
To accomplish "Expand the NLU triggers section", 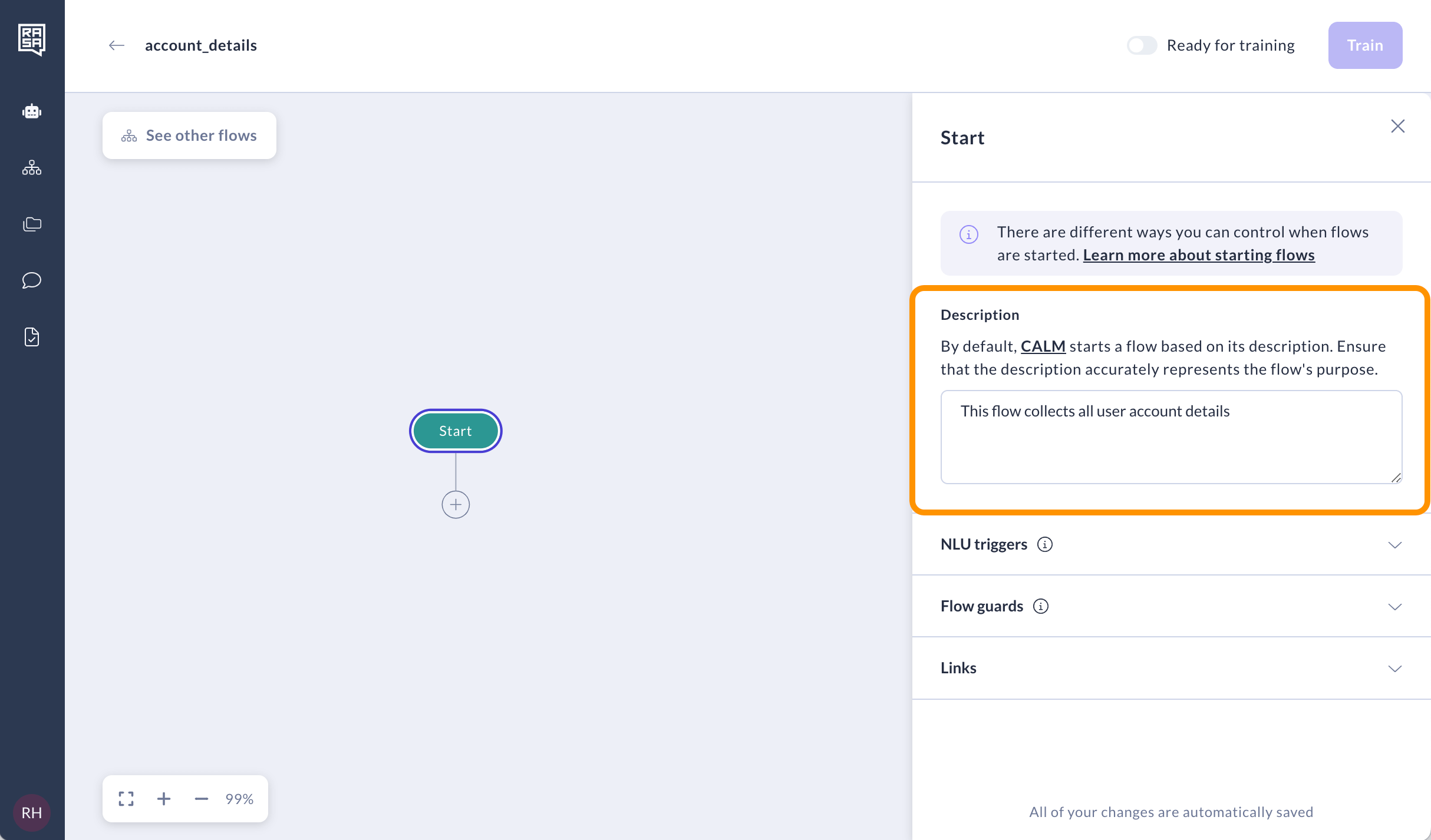I will [x=1394, y=545].
